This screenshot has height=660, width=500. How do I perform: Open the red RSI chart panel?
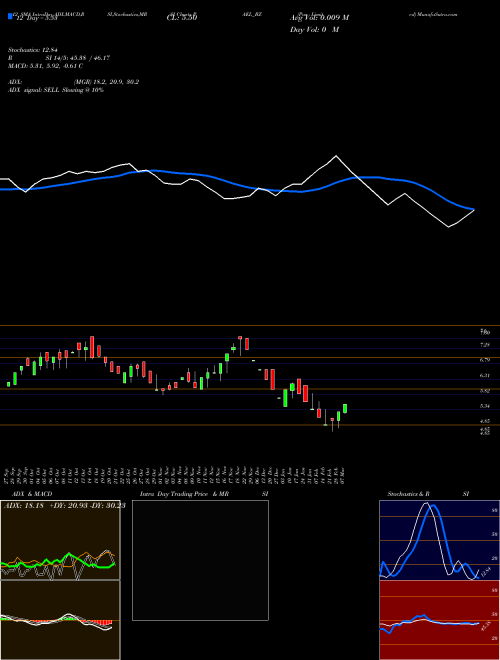pos(439,620)
